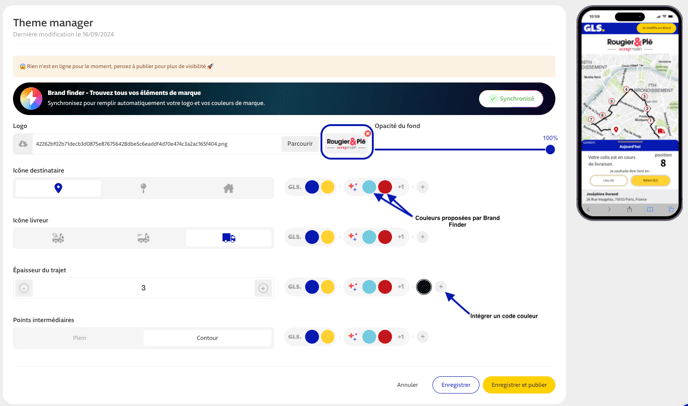
Task: Select Contour for intermediate points
Action: [x=207, y=338]
